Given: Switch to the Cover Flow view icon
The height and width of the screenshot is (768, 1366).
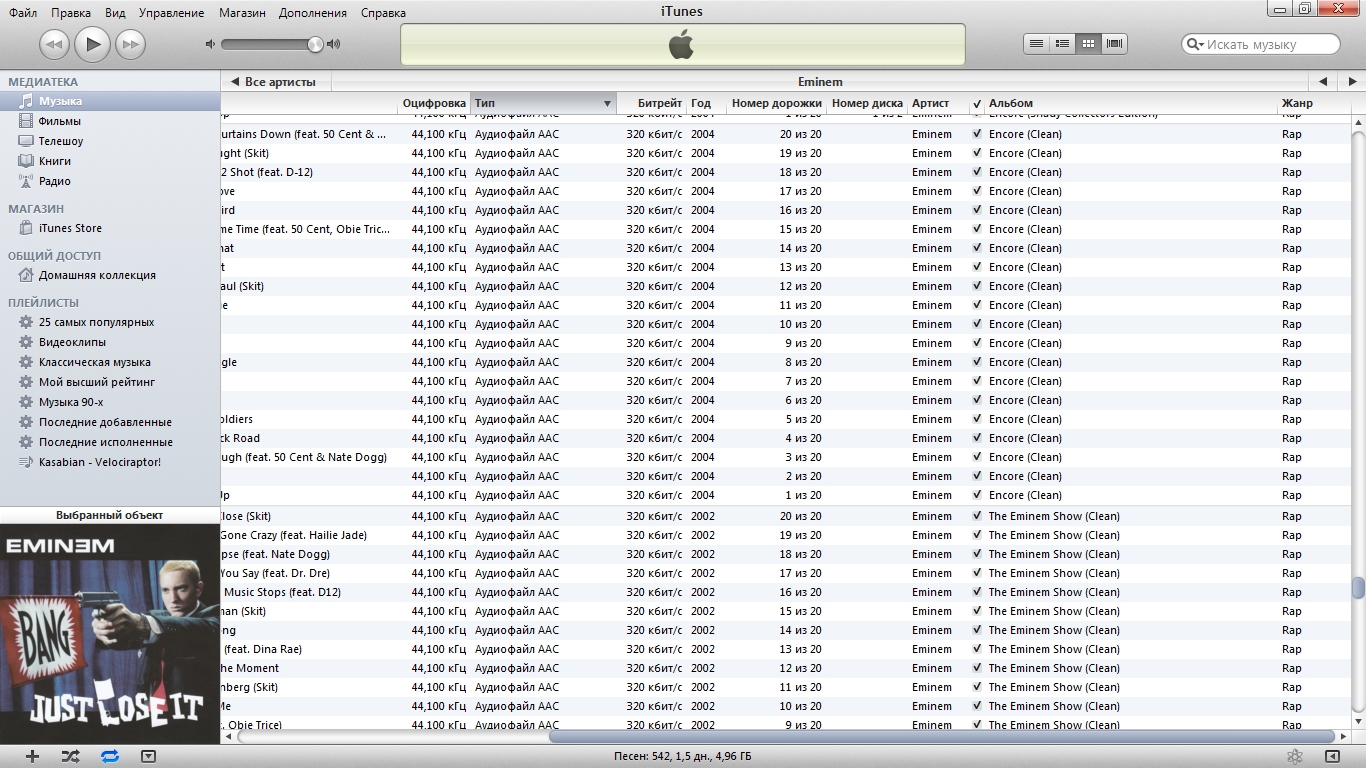Looking at the screenshot, I should pos(1115,44).
